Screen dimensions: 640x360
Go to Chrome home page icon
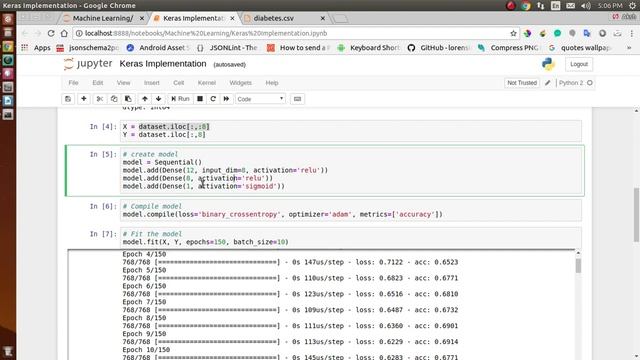click(64, 33)
